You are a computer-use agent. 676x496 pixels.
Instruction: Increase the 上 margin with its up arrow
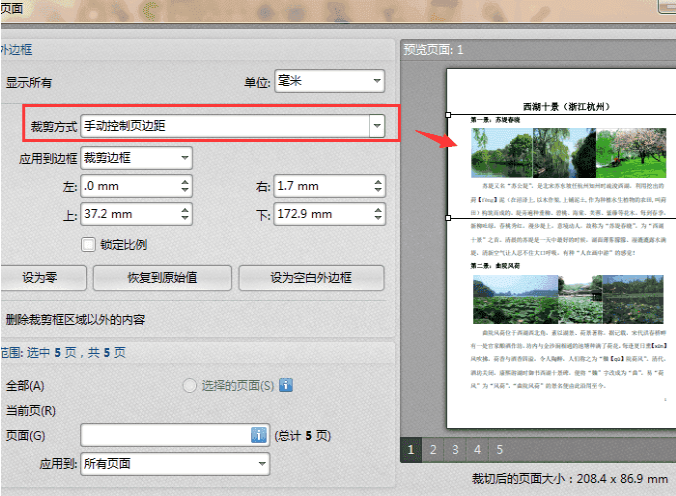tap(185, 210)
